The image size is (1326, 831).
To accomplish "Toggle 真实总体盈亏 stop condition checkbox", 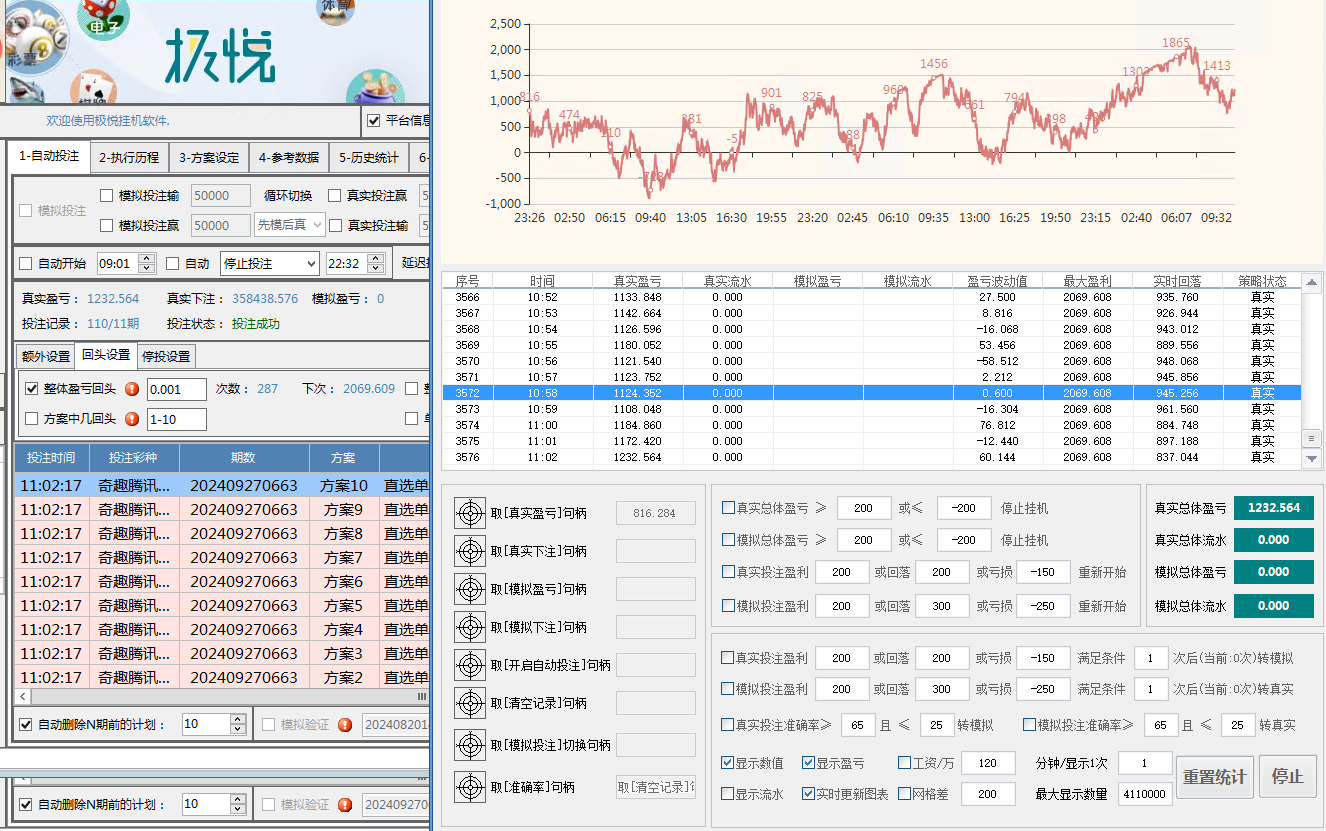I will tap(728, 508).
